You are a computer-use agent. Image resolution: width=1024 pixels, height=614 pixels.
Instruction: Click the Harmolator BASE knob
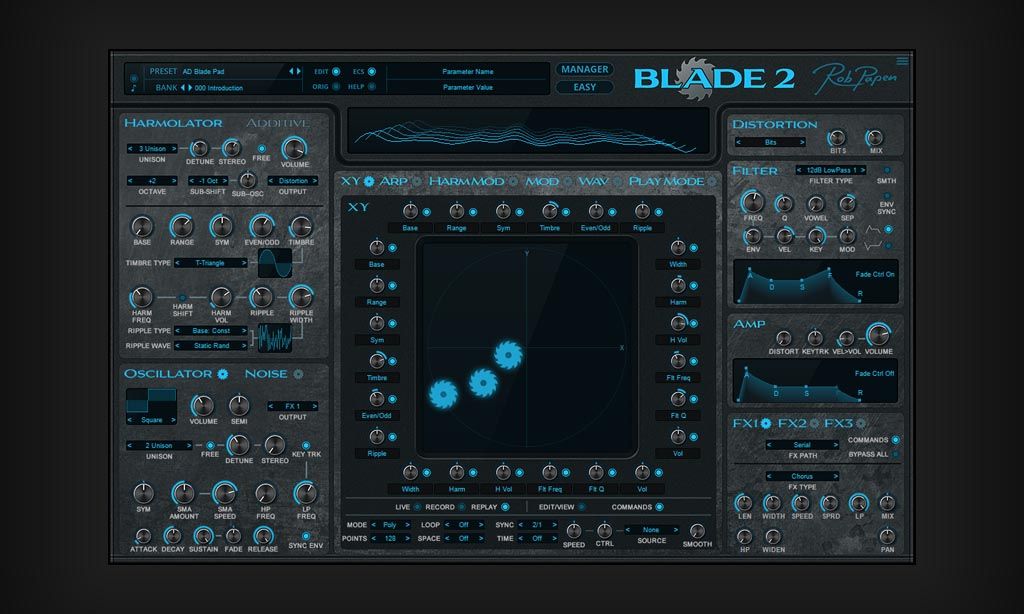[x=142, y=227]
